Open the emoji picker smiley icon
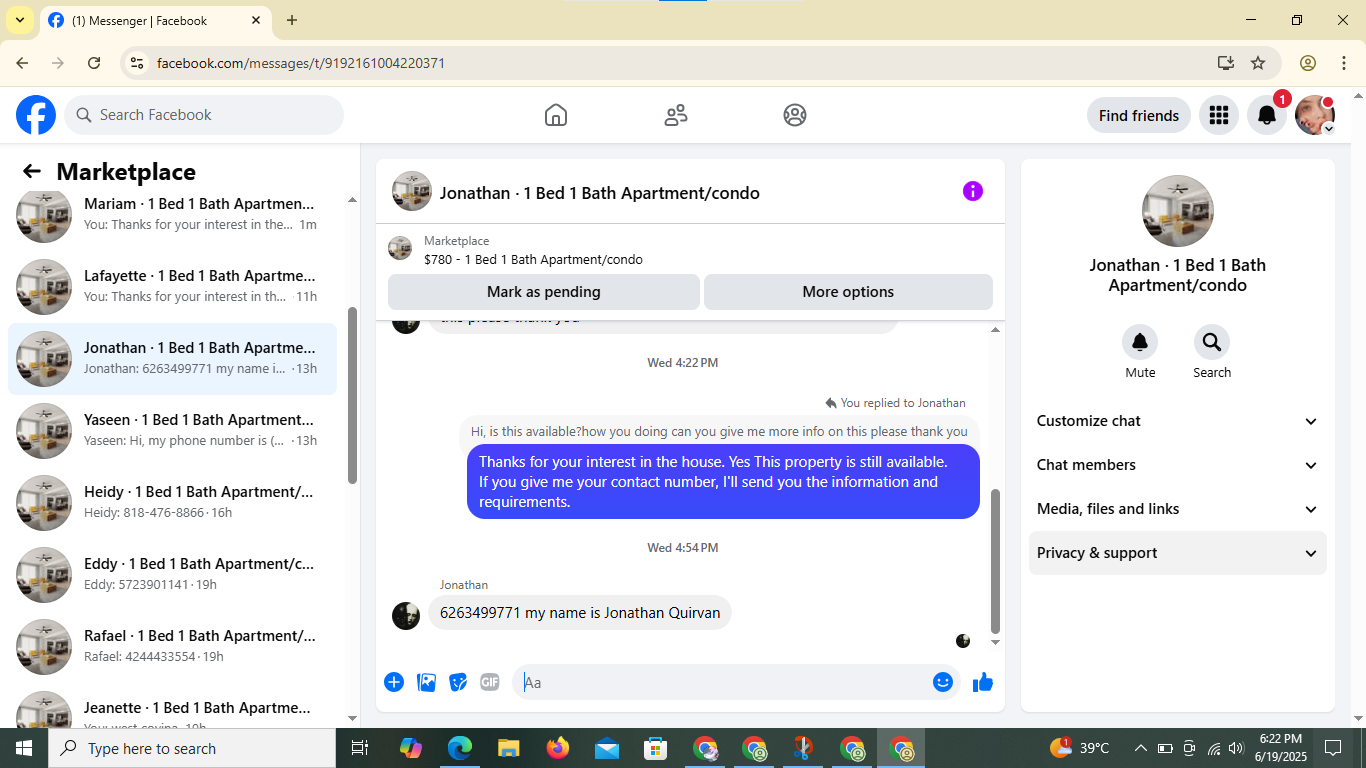 [x=943, y=682]
